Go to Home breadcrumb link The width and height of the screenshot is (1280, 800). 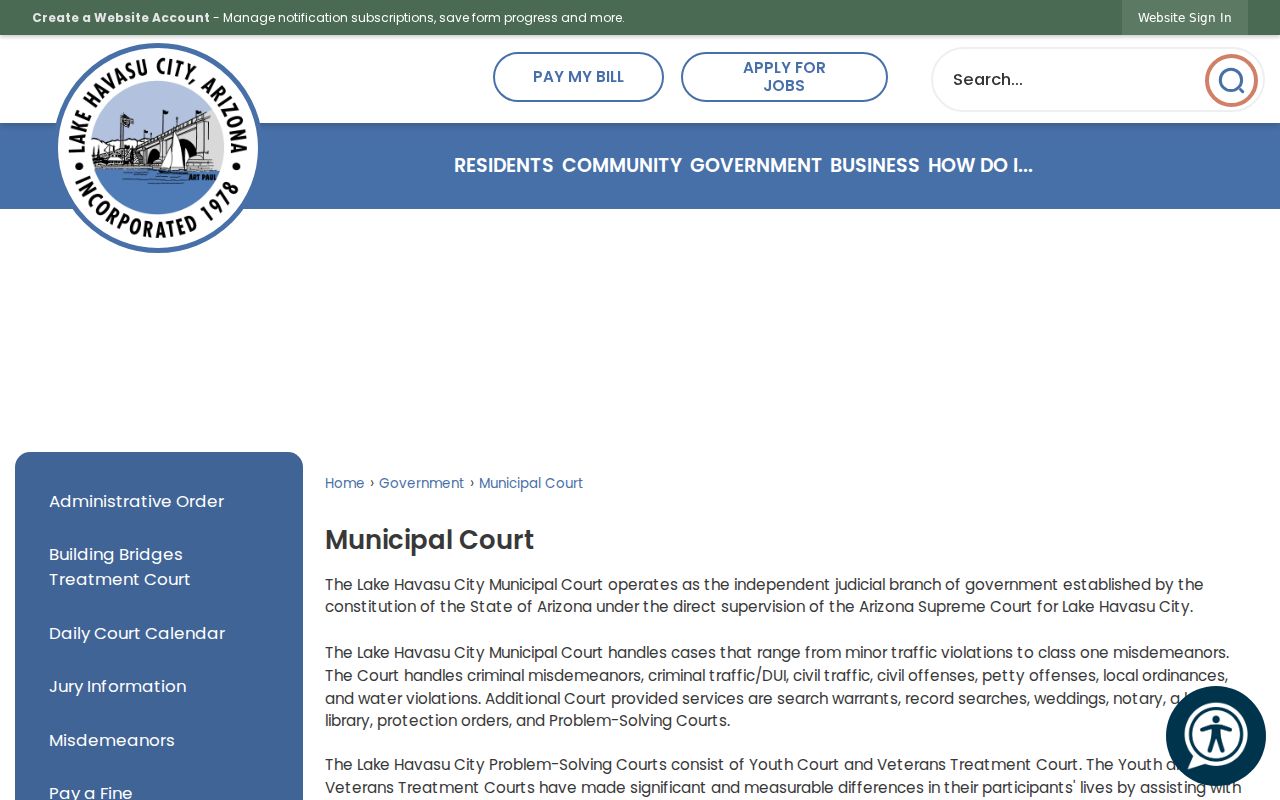click(345, 483)
